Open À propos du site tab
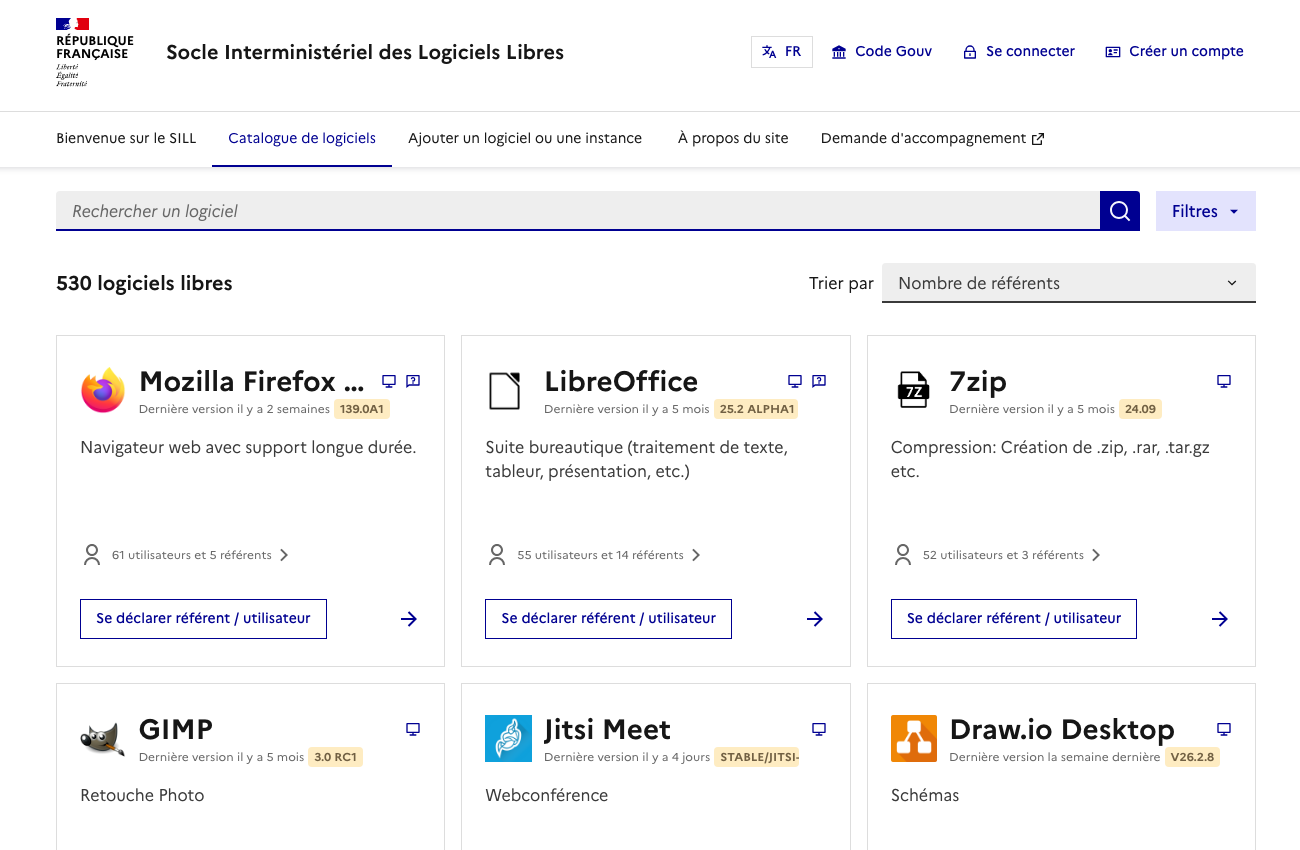 point(733,139)
